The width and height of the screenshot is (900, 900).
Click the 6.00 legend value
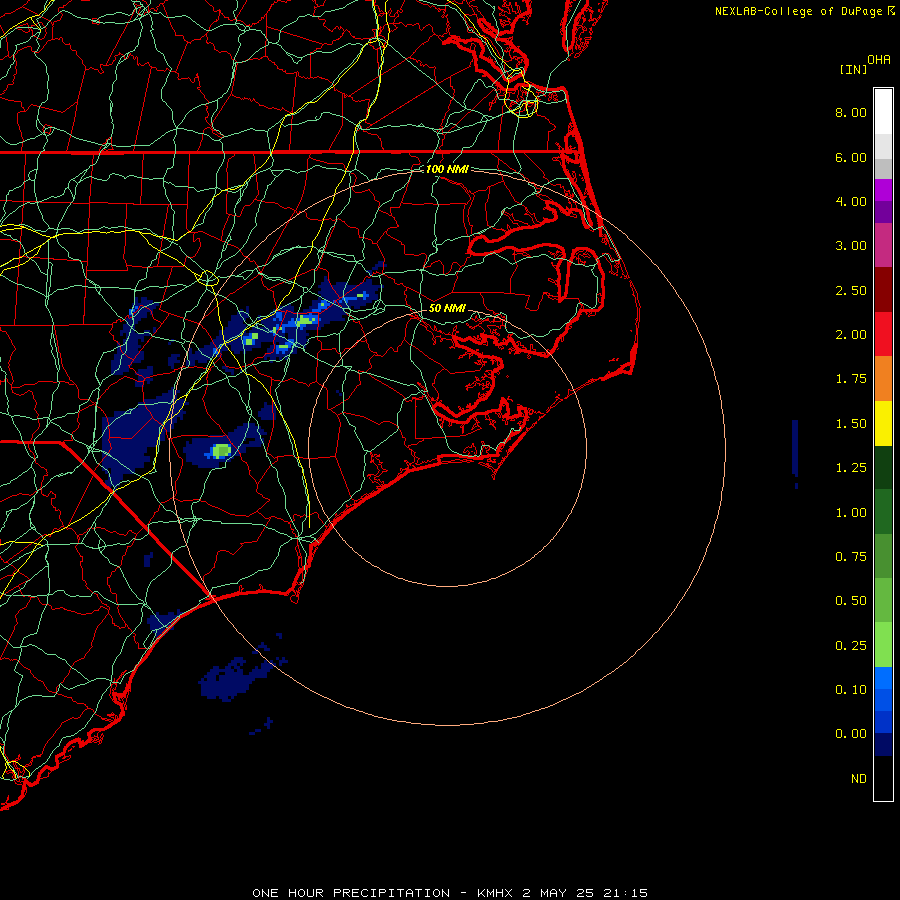(851, 157)
